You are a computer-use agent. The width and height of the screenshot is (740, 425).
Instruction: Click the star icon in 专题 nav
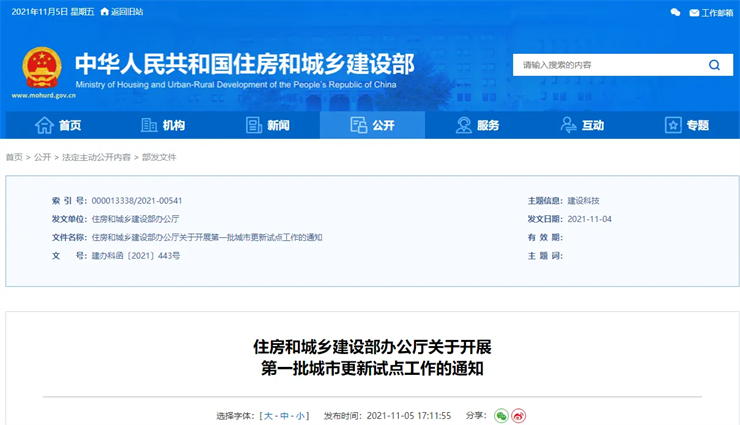tap(673, 125)
